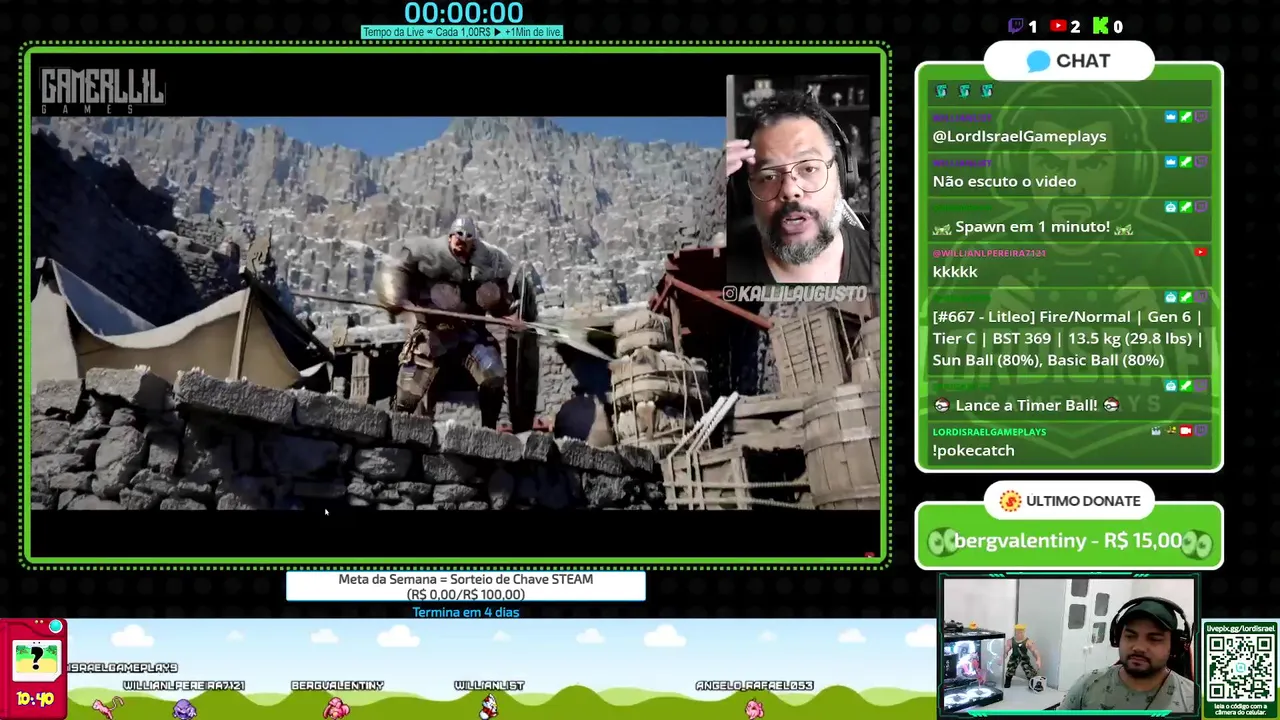
Task: Click the blue chat bubble icon
Action: point(1039,61)
